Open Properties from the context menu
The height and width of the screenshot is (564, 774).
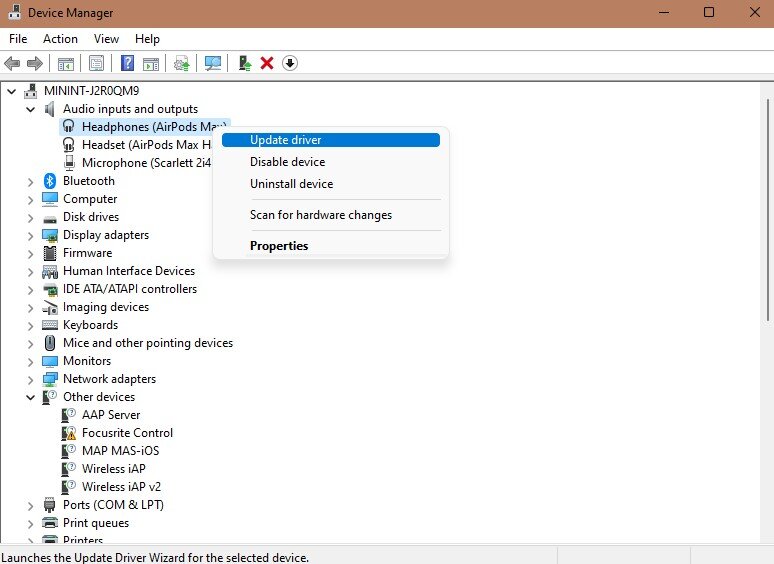[279, 246]
